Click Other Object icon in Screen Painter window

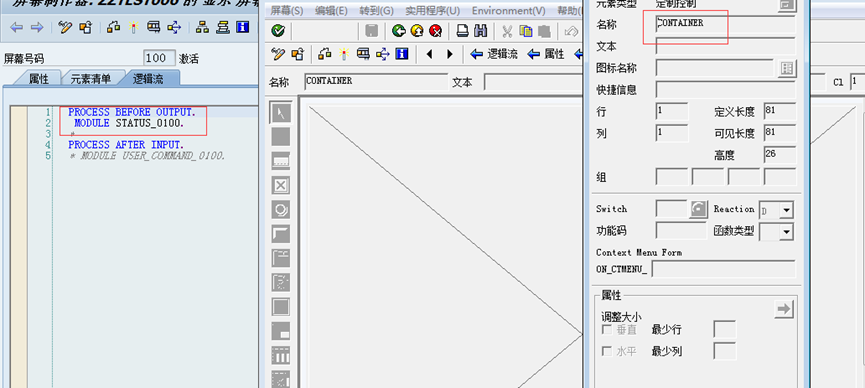click(86, 28)
